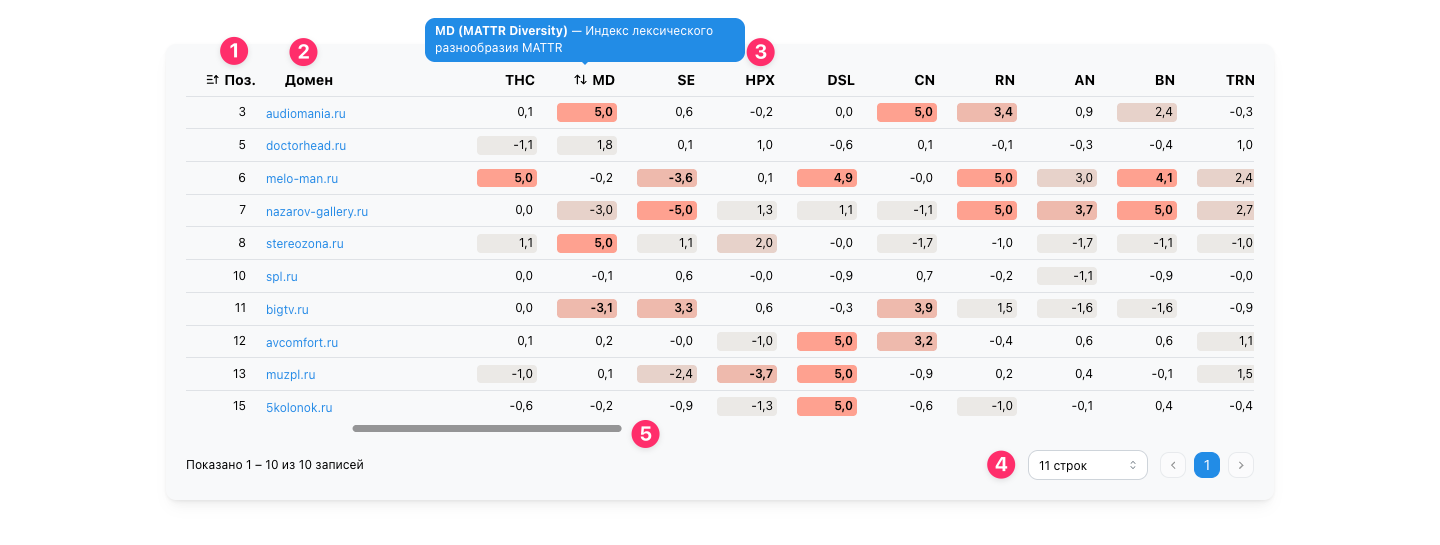
Task: Sort by the Домен column header
Action: (x=309, y=80)
